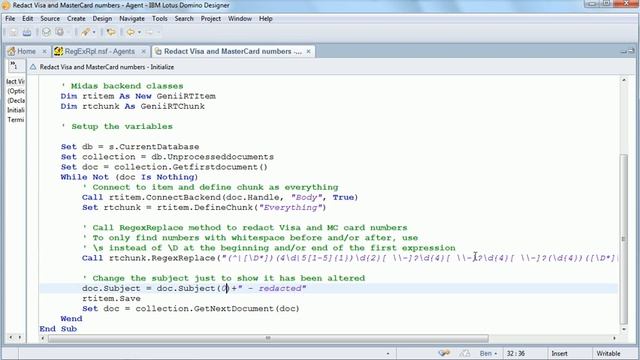Open the Design menu

click(x=102, y=19)
